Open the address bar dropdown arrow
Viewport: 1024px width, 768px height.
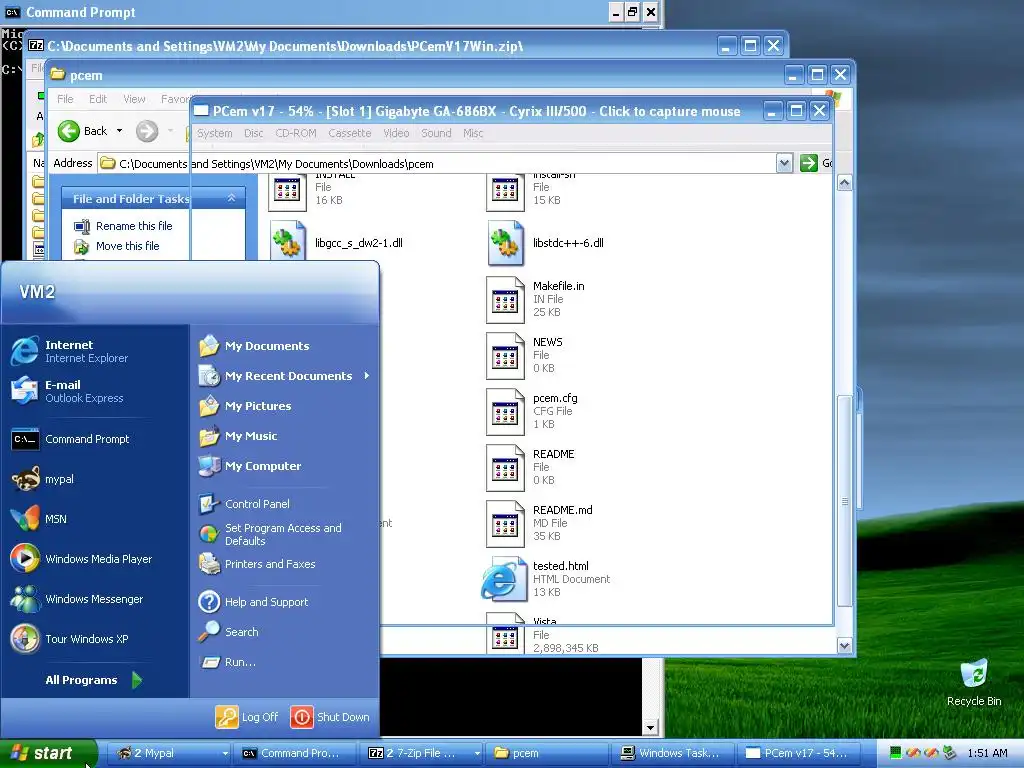[784, 163]
